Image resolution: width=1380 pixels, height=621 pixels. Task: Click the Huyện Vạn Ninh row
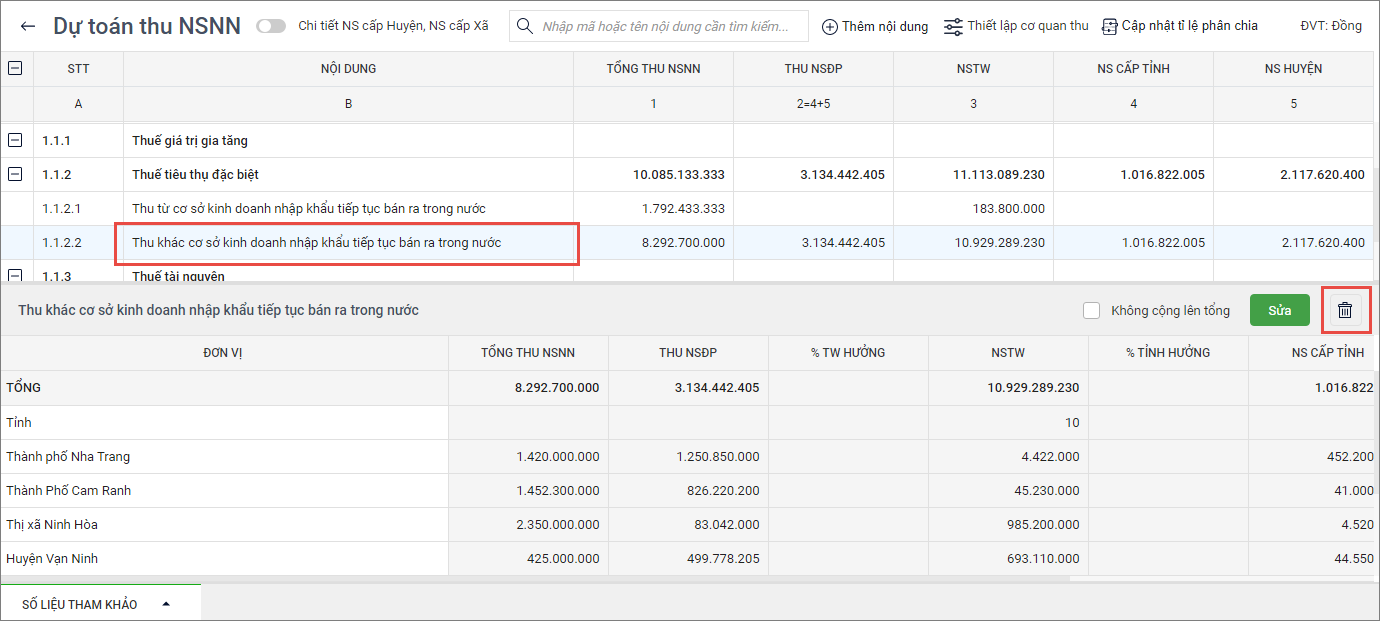click(x=52, y=559)
